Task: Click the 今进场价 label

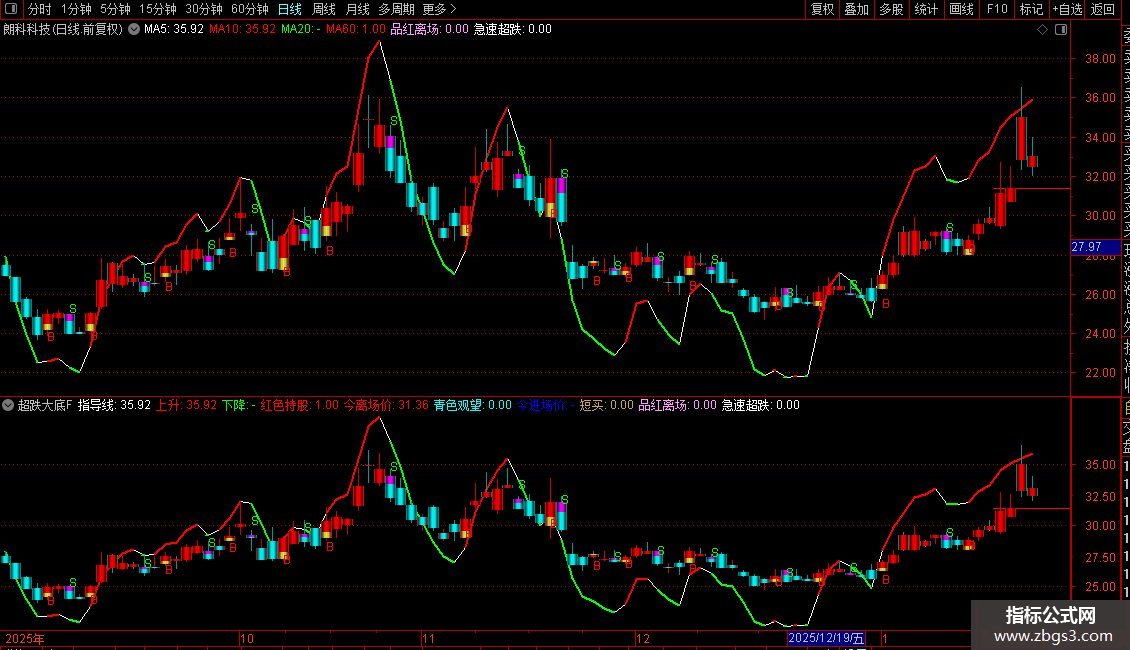Action: [x=545, y=405]
